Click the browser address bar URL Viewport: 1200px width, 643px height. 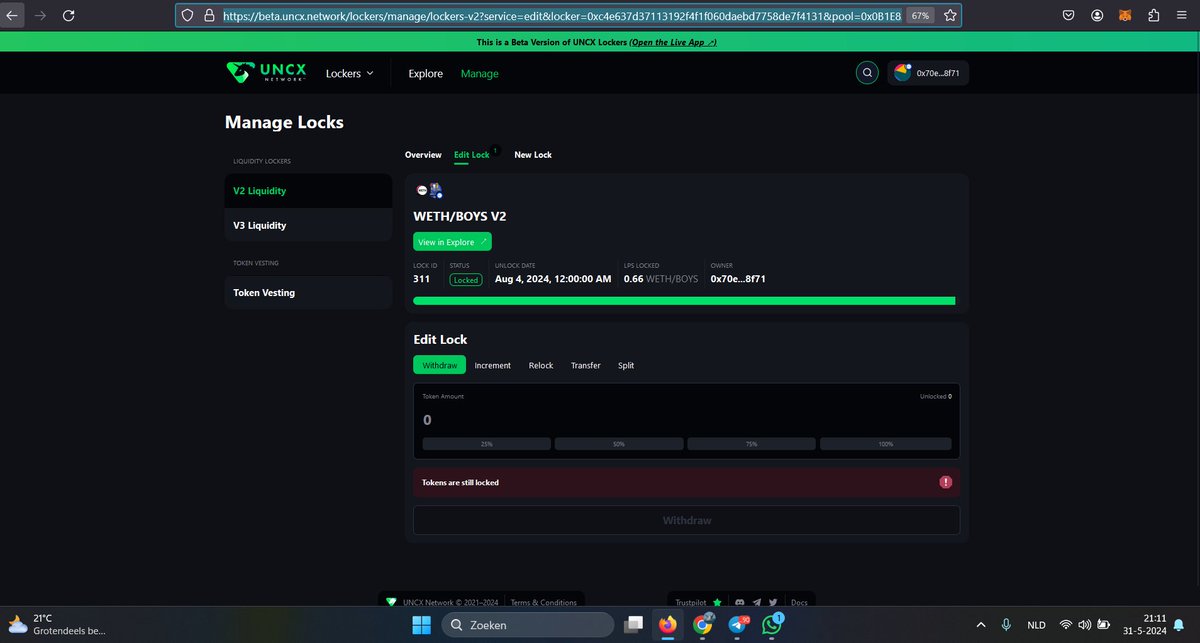561,16
